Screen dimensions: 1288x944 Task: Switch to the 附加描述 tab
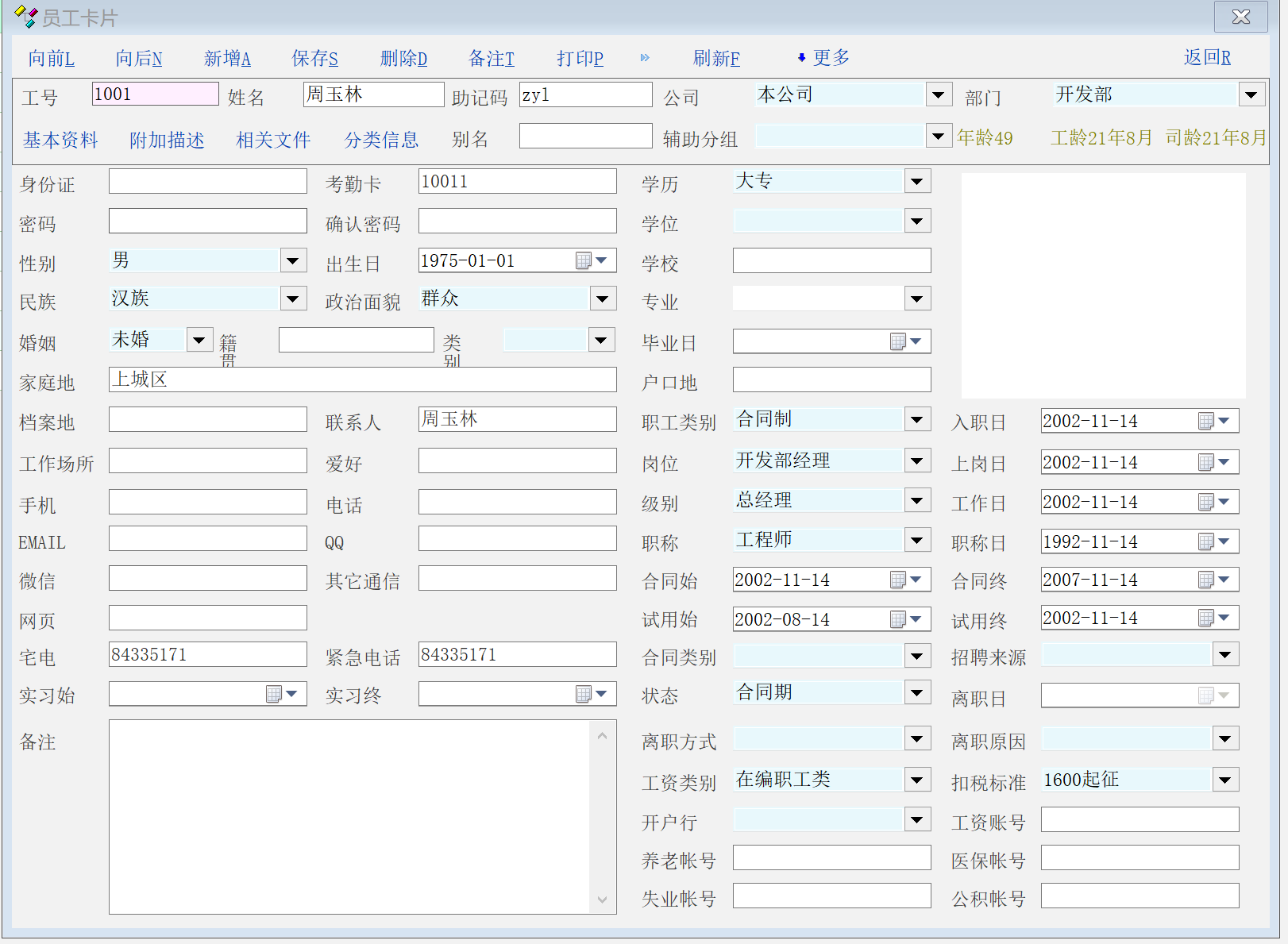(167, 141)
